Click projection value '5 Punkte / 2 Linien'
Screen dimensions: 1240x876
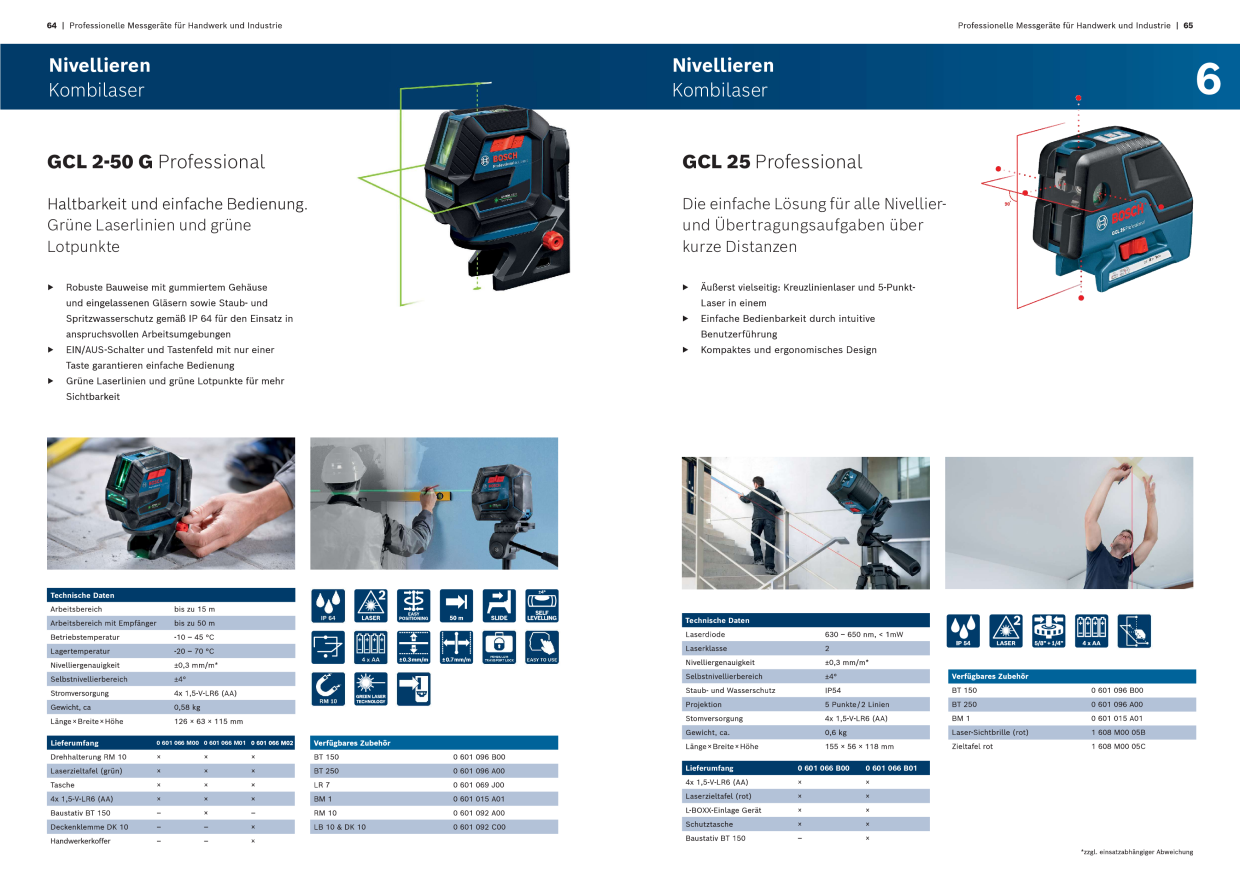point(857,704)
